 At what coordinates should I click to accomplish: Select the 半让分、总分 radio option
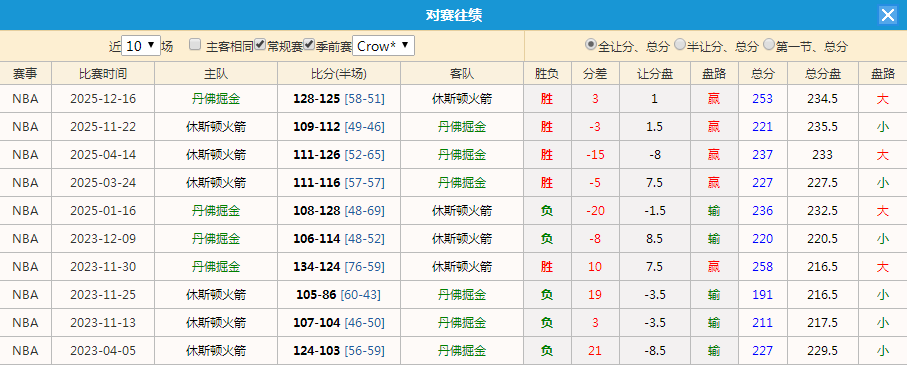click(680, 44)
